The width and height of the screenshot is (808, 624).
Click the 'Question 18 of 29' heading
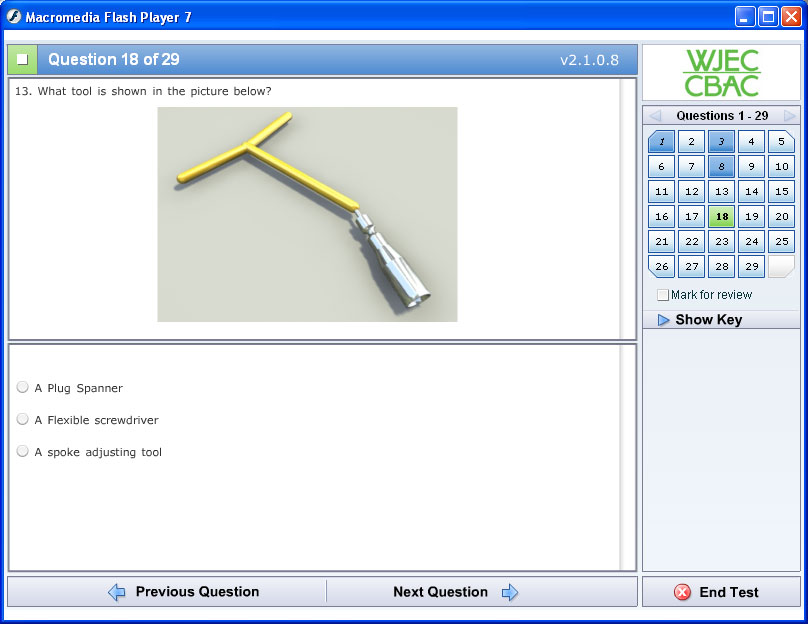pyautogui.click(x=114, y=60)
